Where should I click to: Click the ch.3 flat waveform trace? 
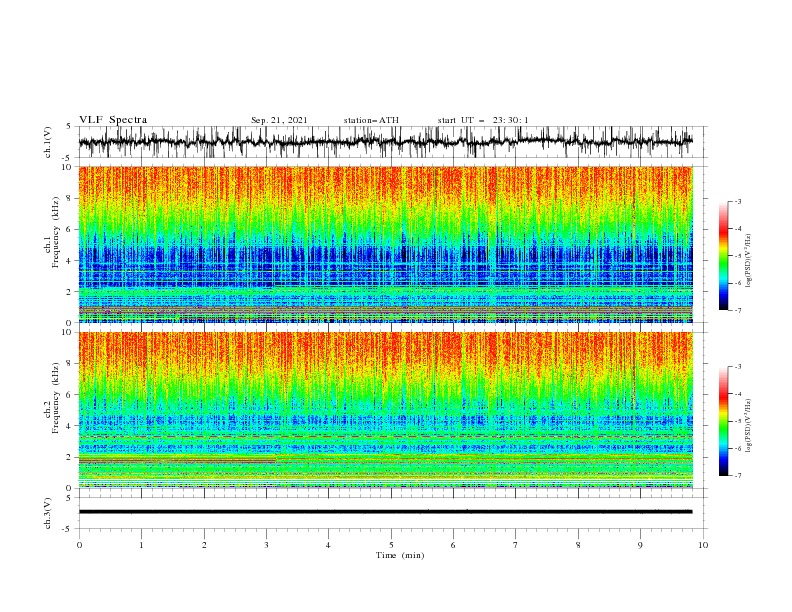click(385, 512)
